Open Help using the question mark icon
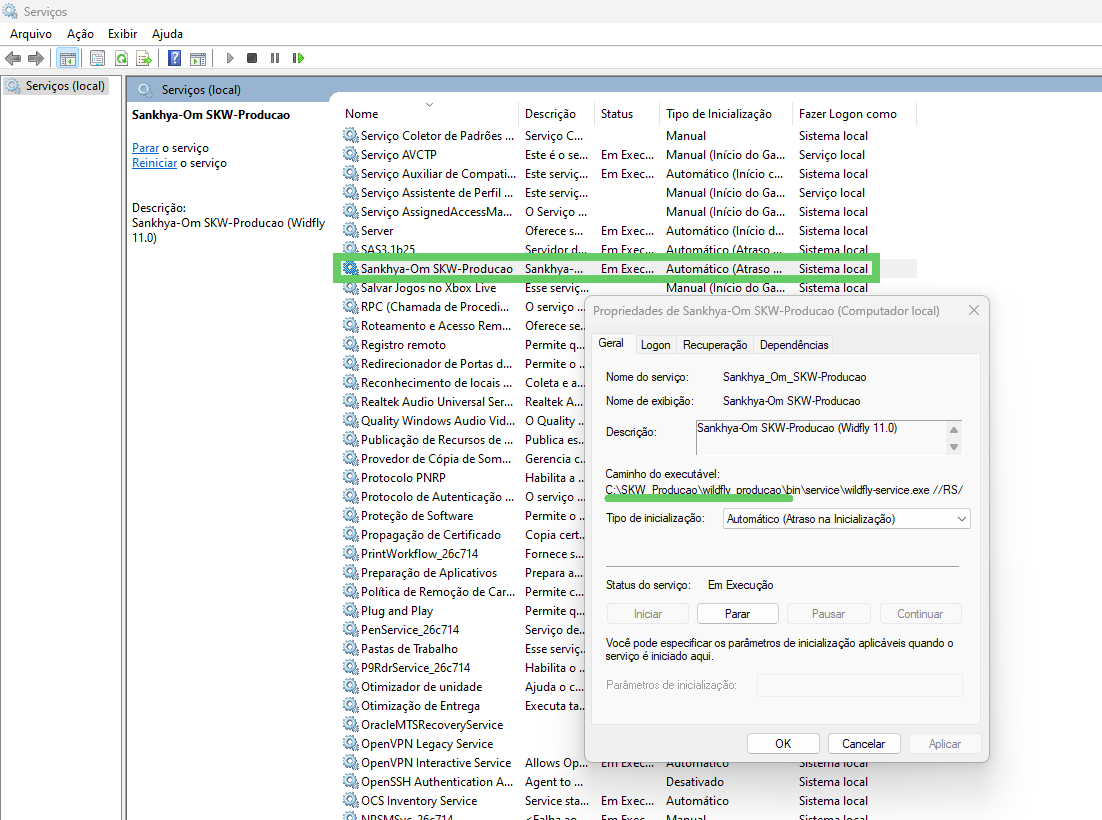 click(174, 58)
